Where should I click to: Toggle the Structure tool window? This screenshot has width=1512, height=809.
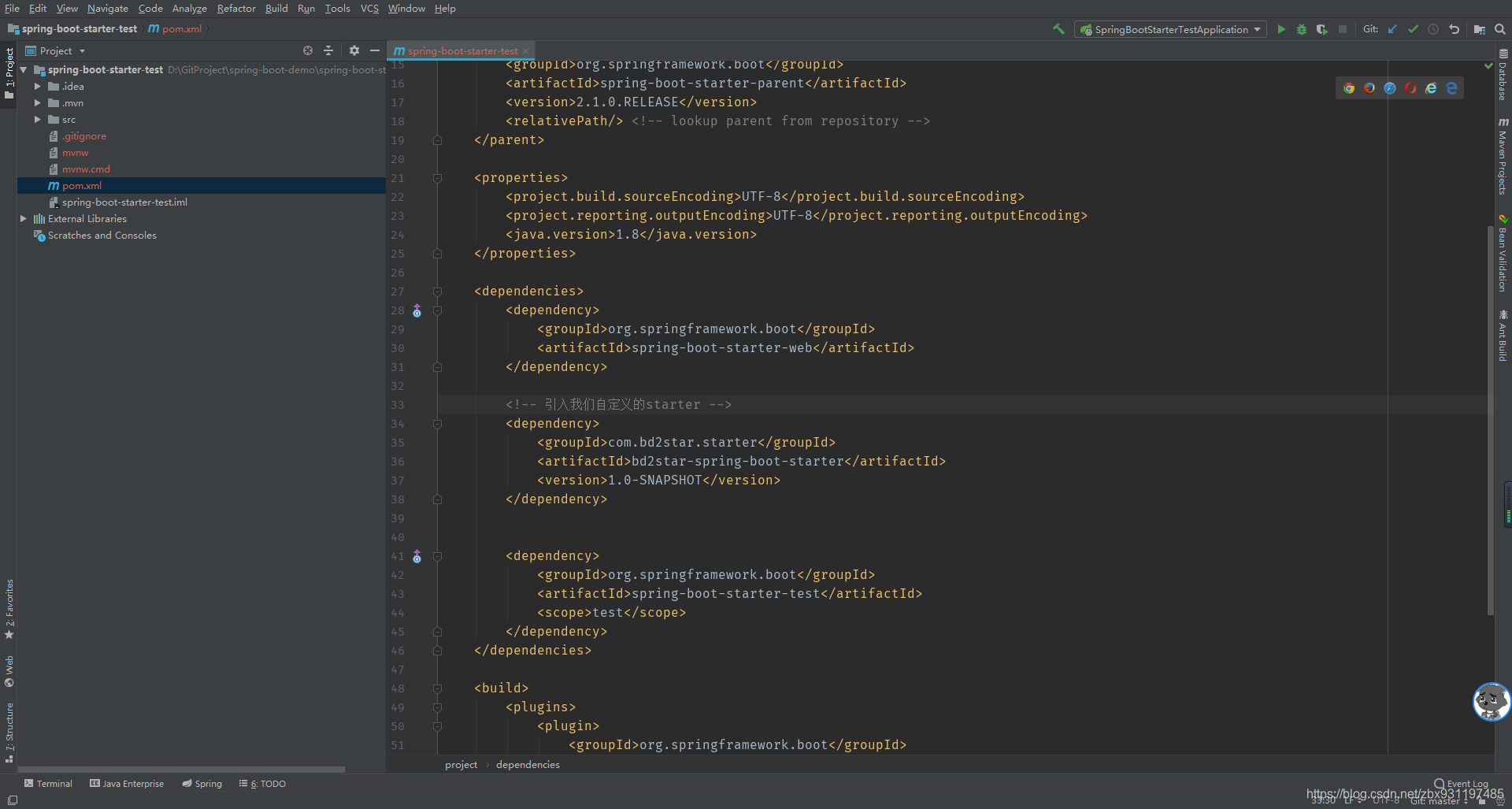[x=9, y=733]
